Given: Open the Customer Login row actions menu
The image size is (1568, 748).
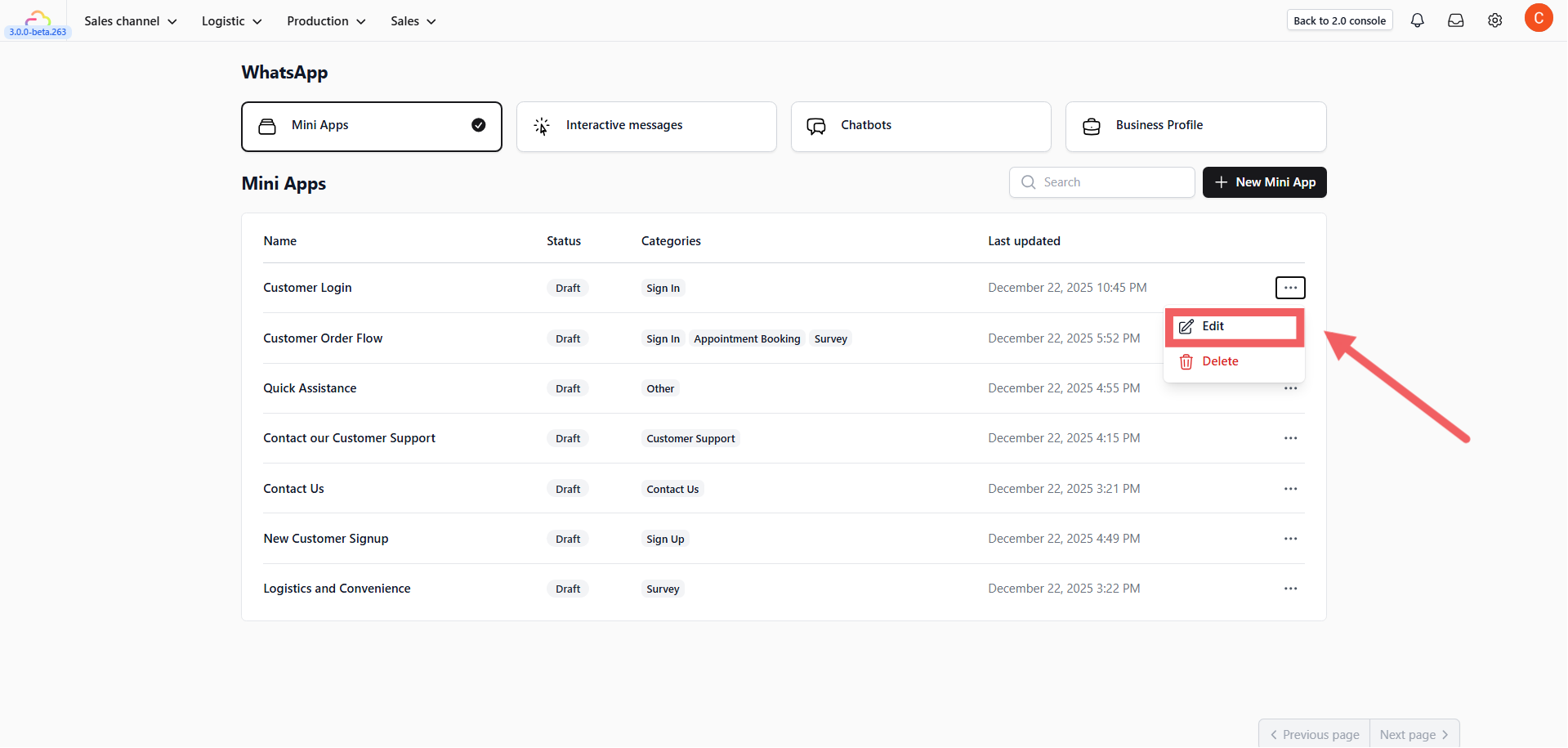Looking at the screenshot, I should (1290, 288).
